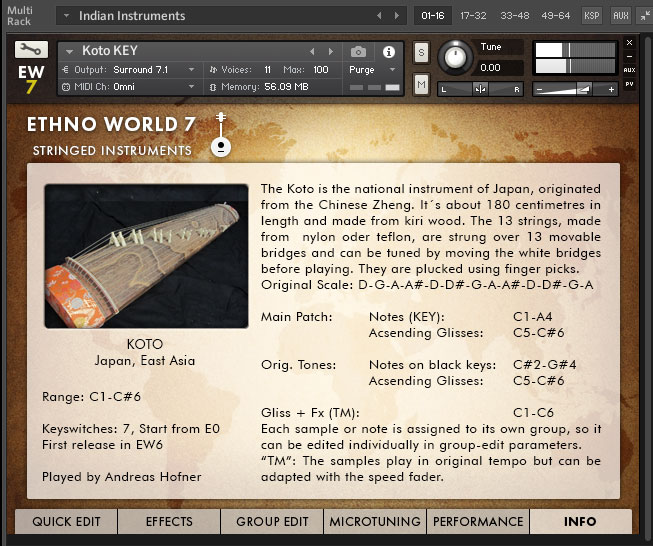Click the pan center marker icon
This screenshot has height=546, width=653.
tap(480, 89)
